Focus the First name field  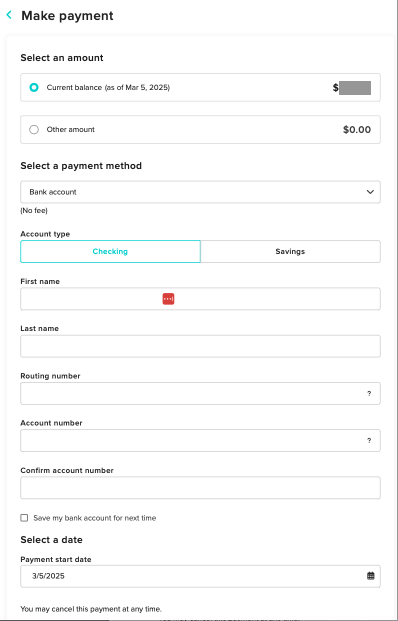[x=200, y=299]
